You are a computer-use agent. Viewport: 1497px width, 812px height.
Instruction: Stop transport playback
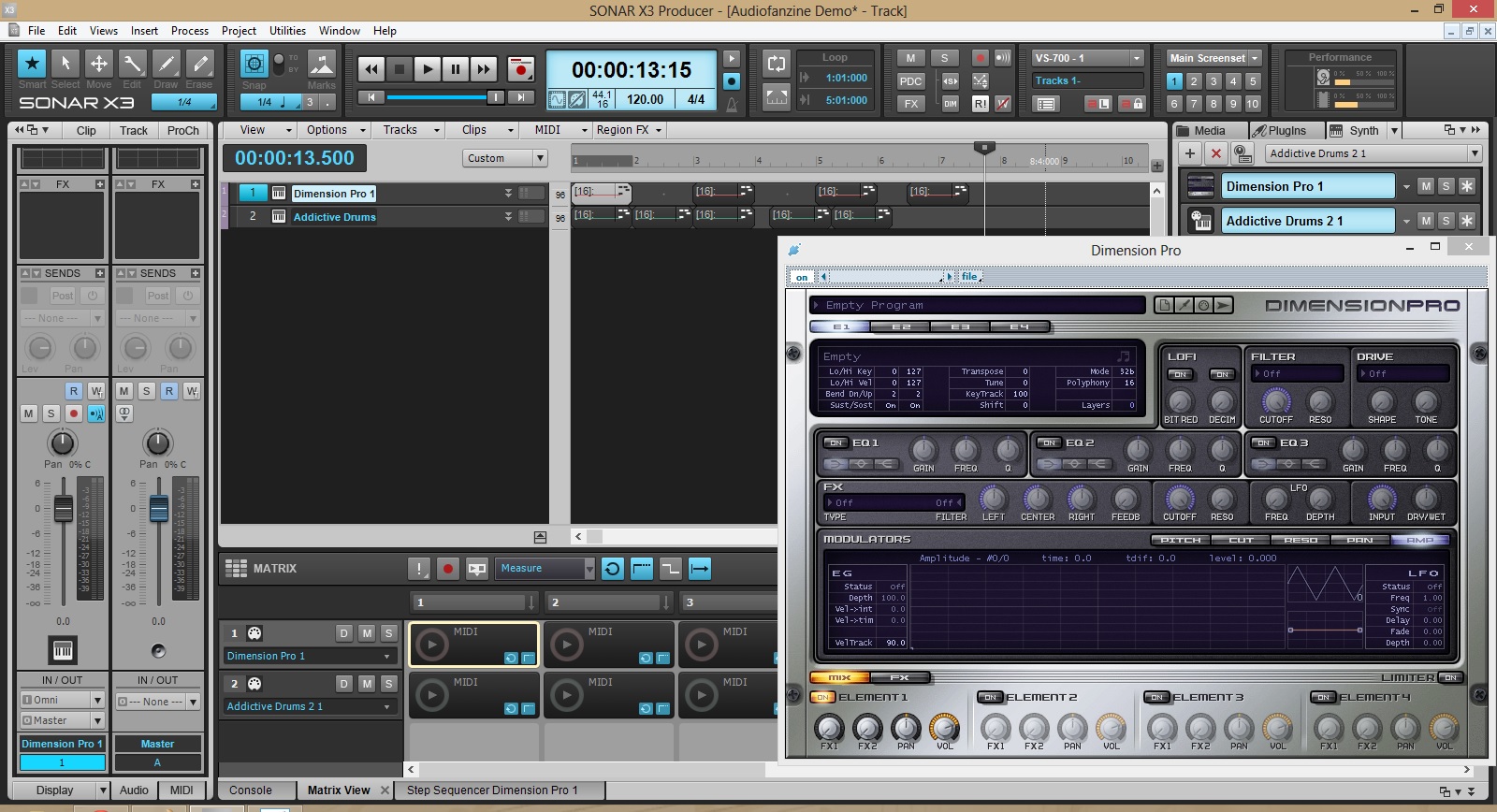[400, 68]
